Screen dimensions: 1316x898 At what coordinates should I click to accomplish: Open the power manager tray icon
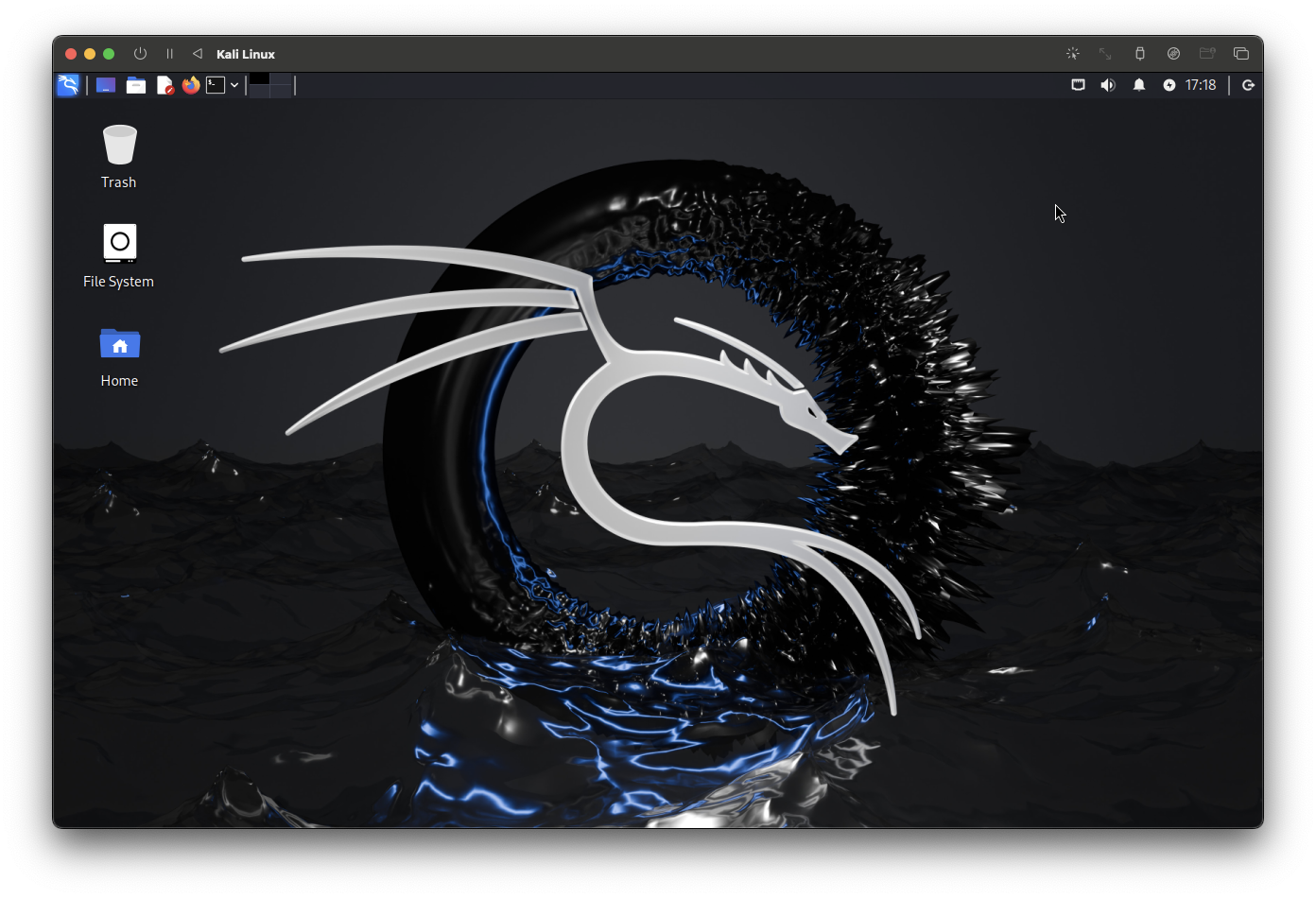[x=1169, y=85]
